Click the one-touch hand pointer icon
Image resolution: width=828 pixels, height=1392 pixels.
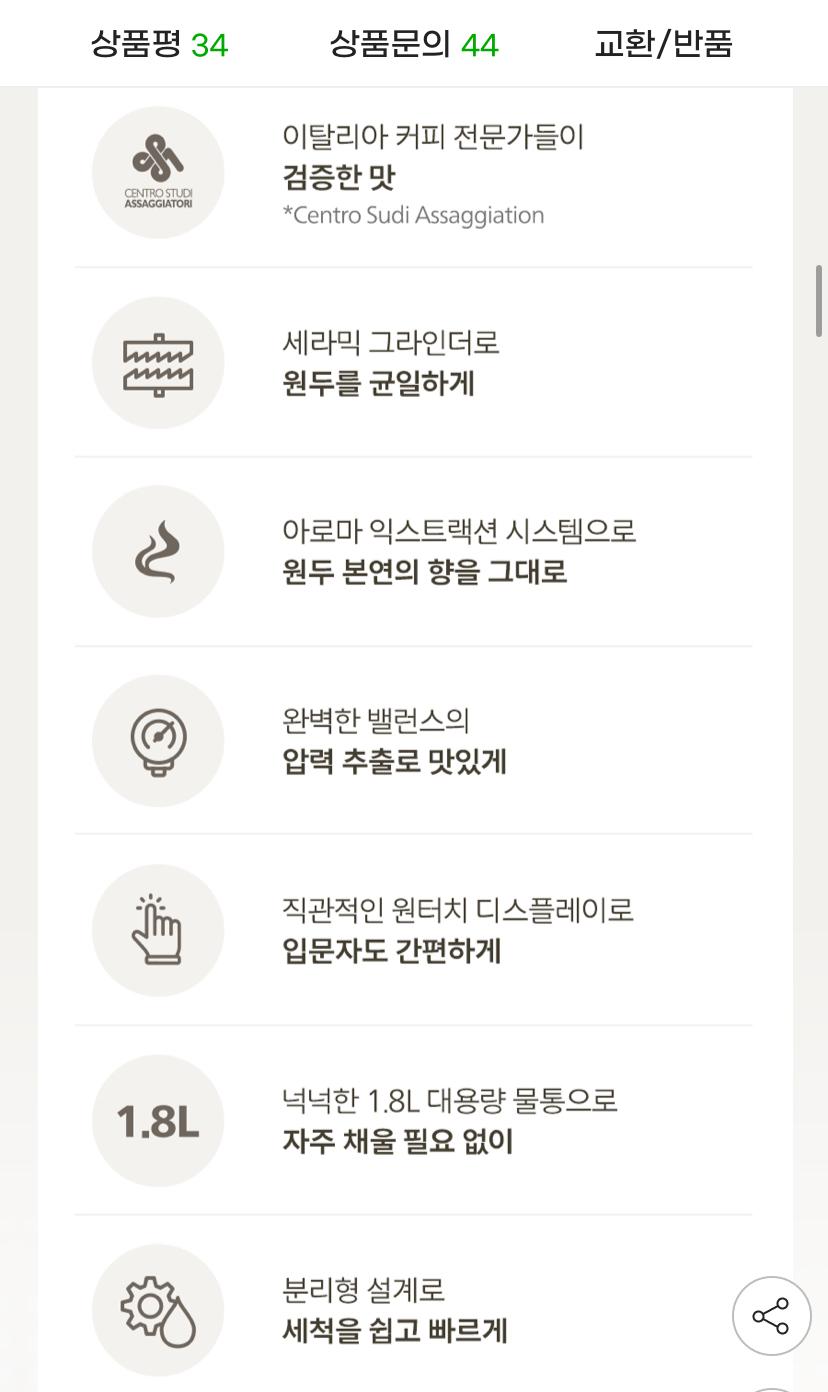click(158, 930)
